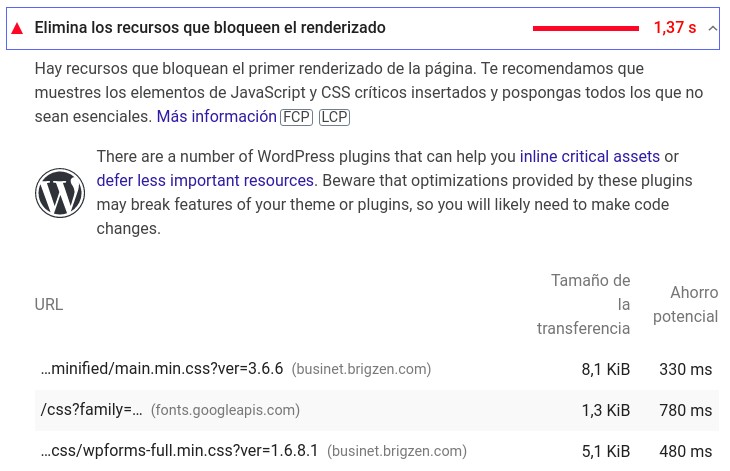Click the 1,37 s savings value
This screenshot has height=471, width=730.
coord(675,28)
